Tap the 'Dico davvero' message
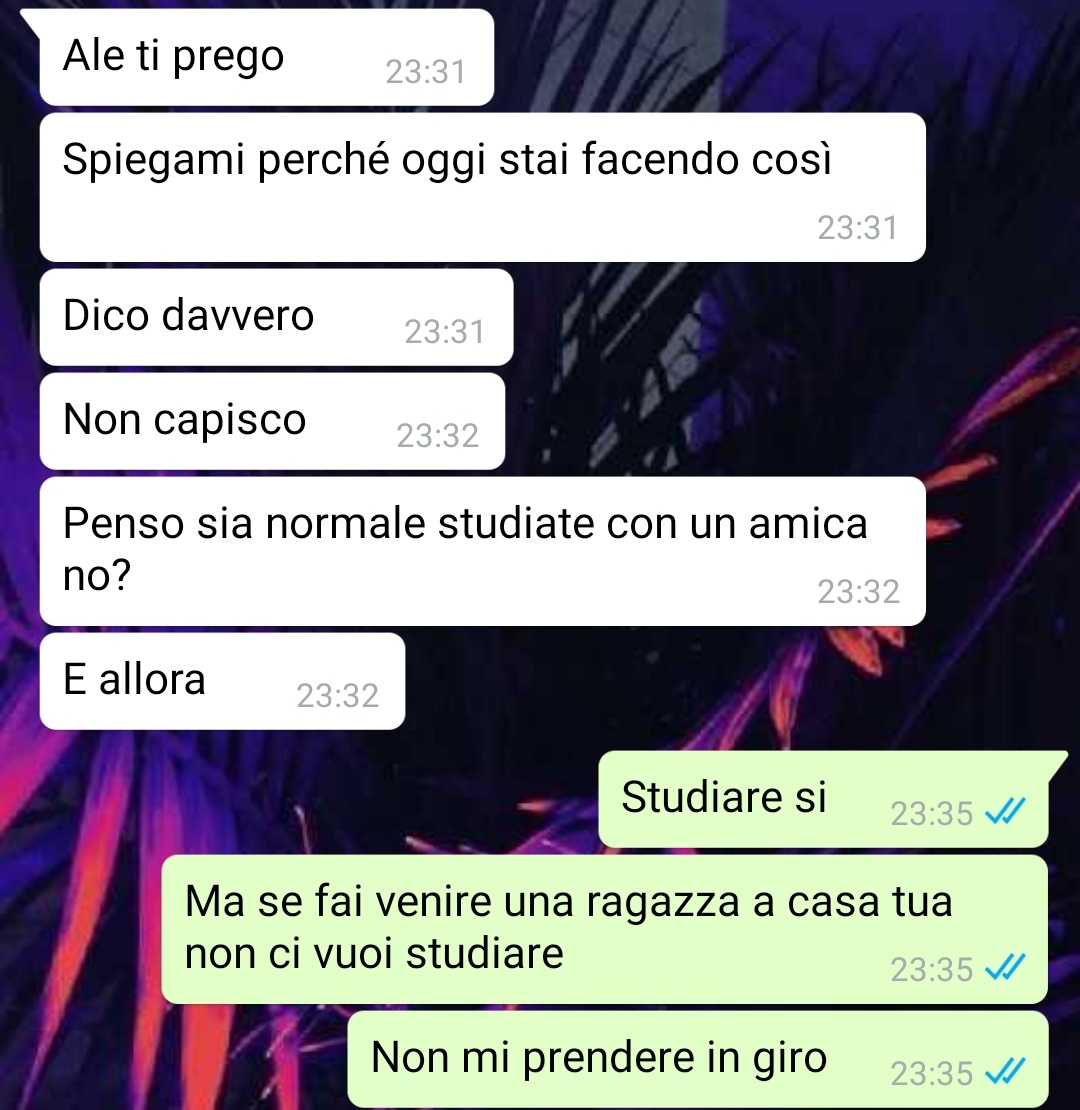Image resolution: width=1080 pixels, height=1110 pixels. [x=277, y=317]
